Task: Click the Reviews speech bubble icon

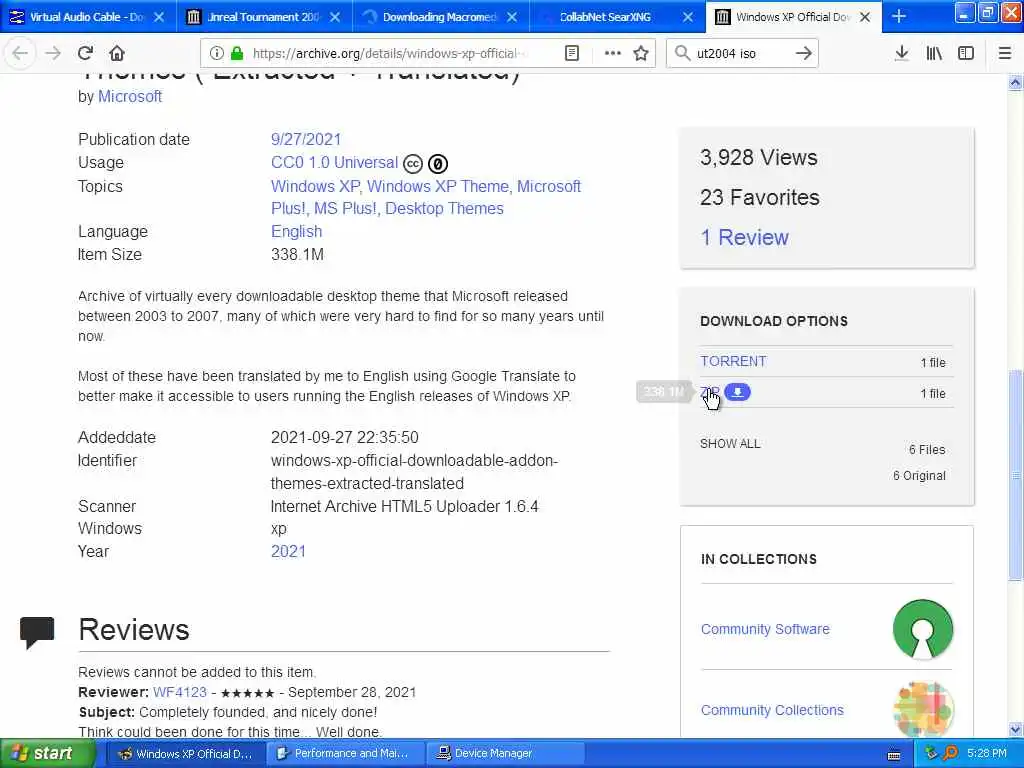Action: pyautogui.click(x=37, y=632)
